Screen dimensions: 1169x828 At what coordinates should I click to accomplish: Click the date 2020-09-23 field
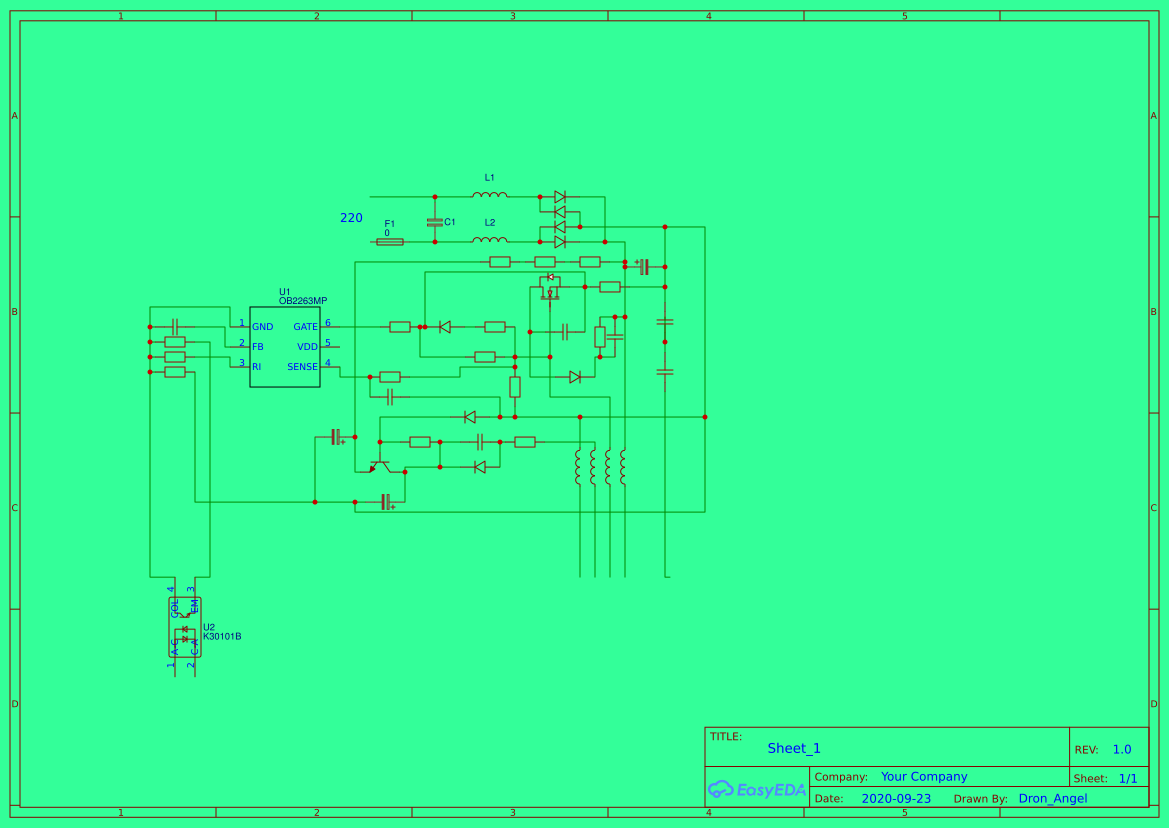[897, 798]
